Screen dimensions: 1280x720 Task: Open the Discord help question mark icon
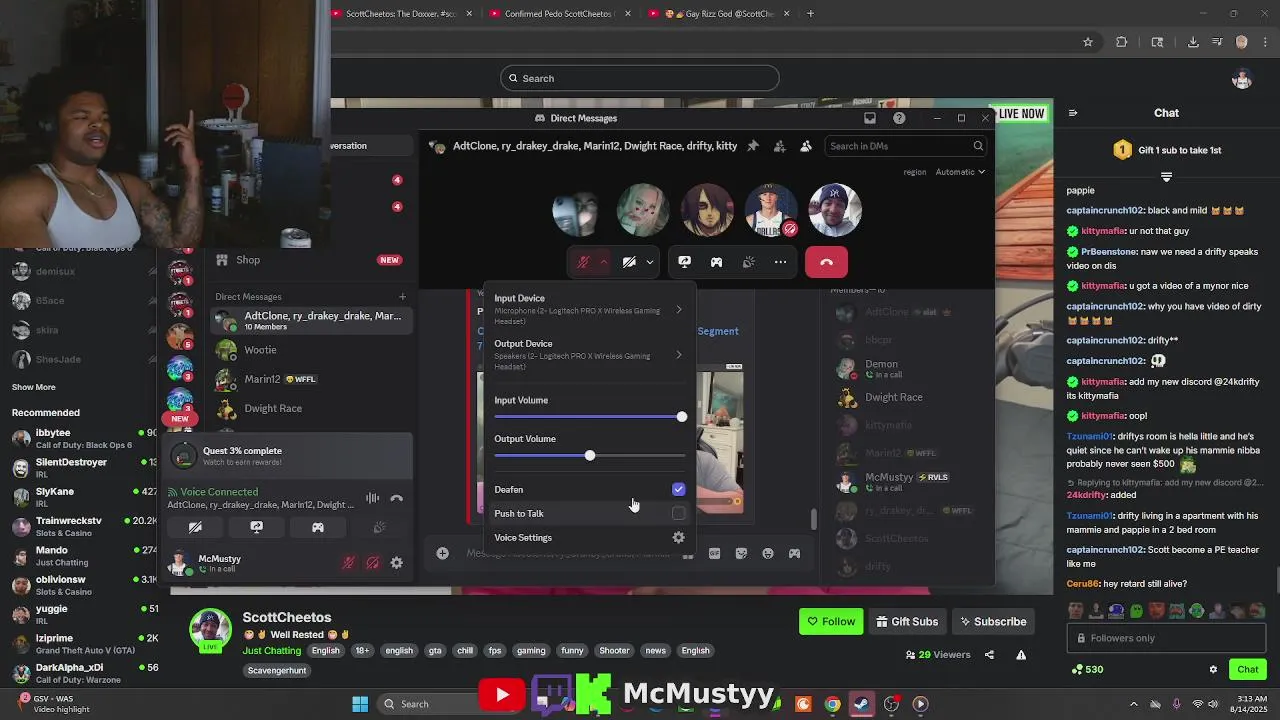pos(899,118)
